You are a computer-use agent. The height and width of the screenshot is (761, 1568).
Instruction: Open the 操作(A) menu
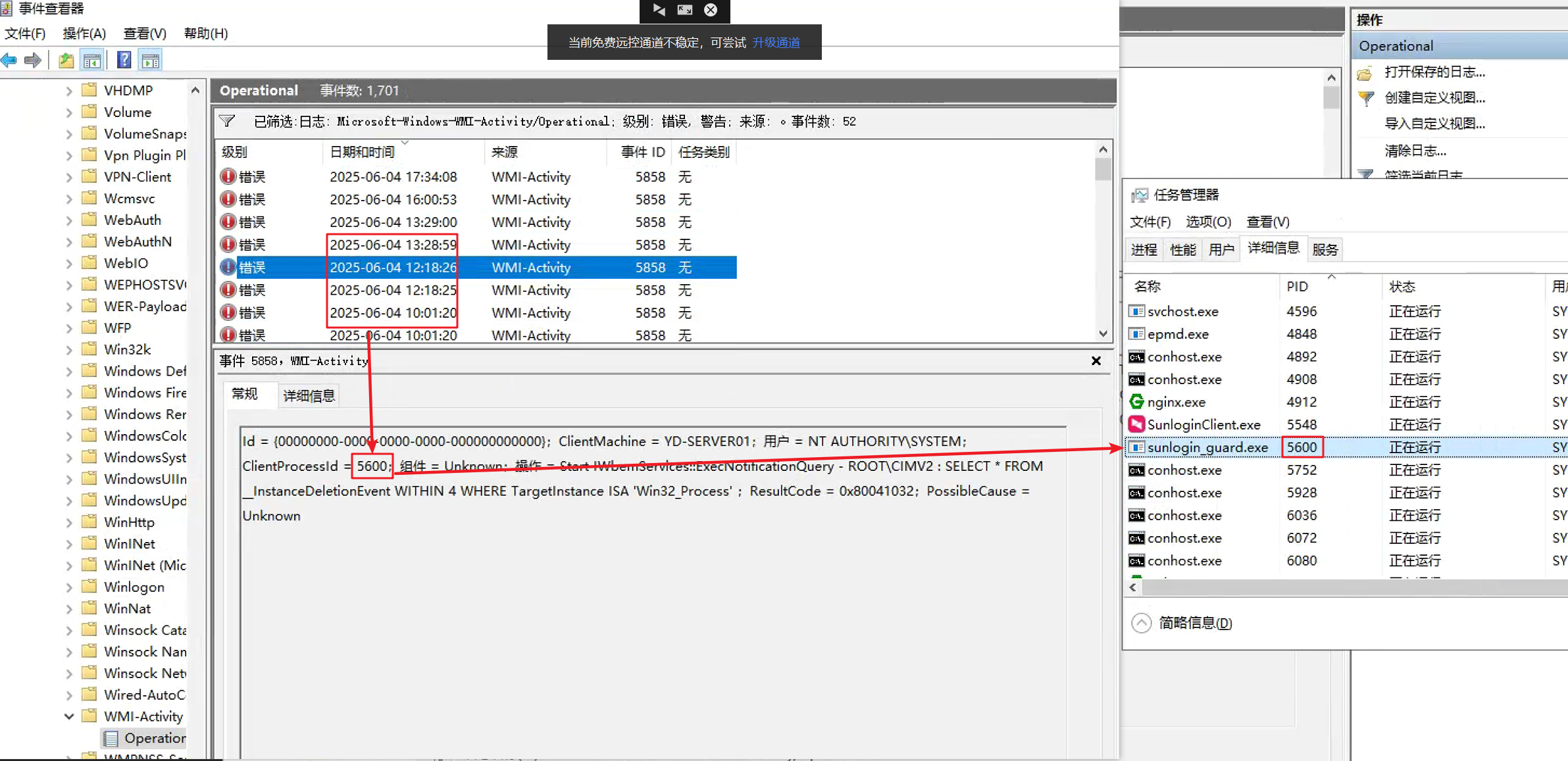84,33
